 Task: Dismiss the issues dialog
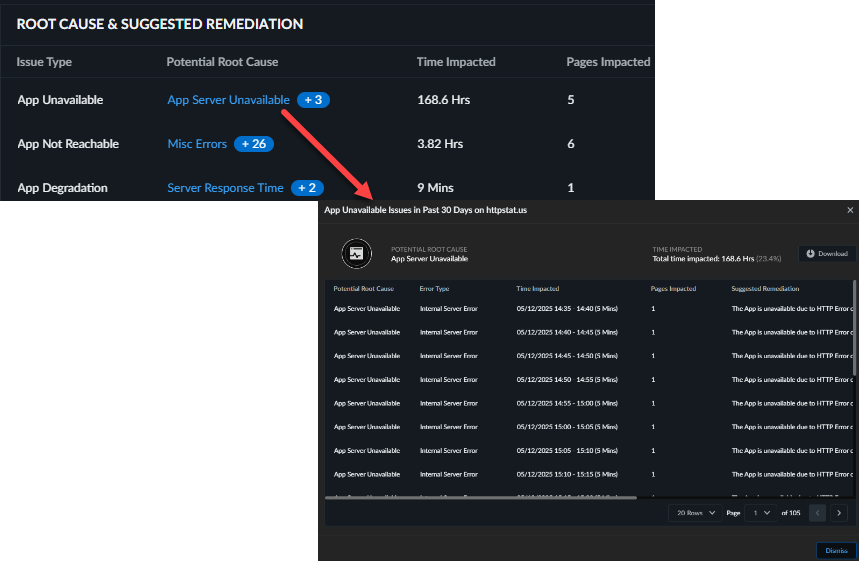(832, 550)
